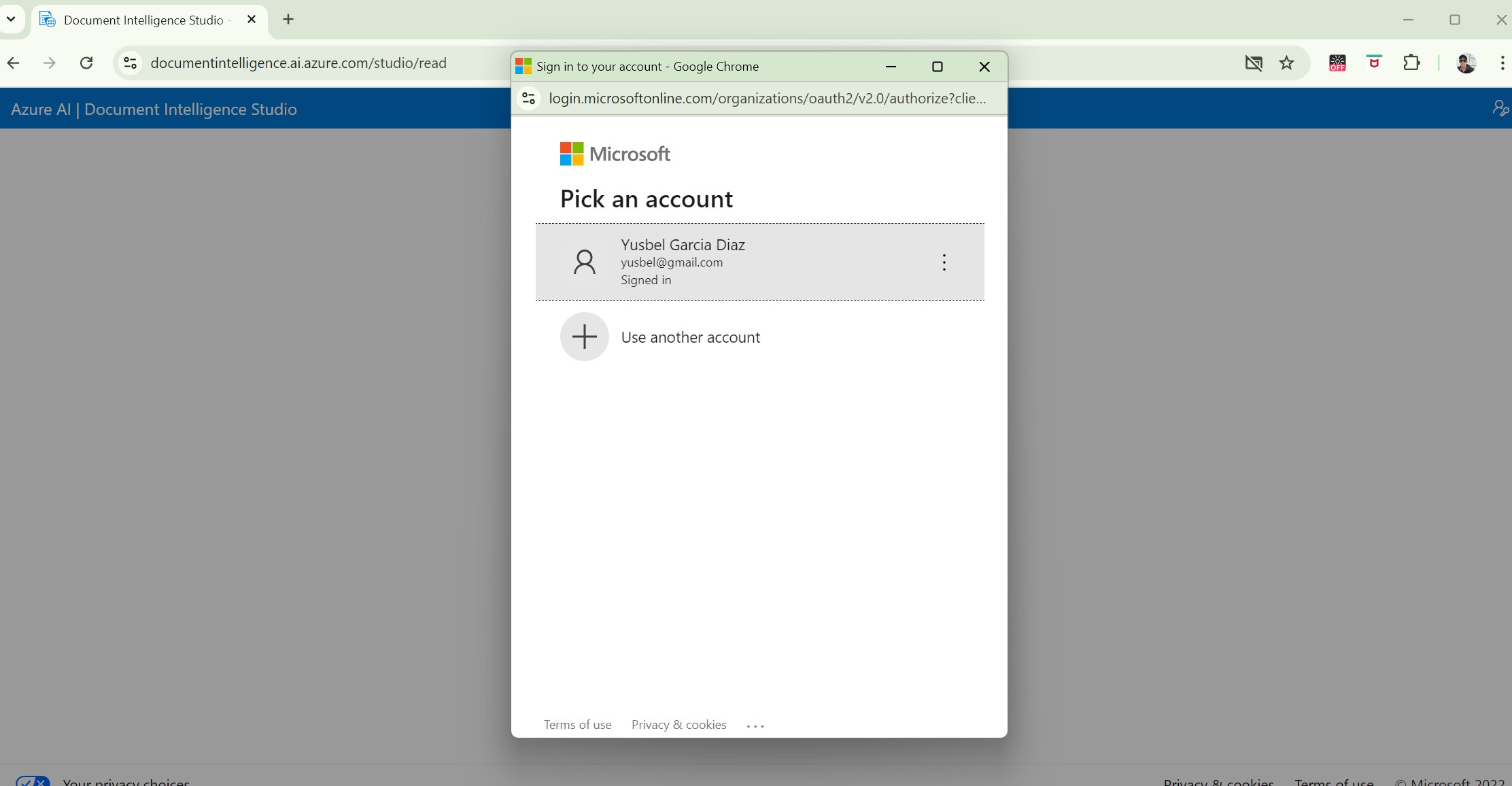The width and height of the screenshot is (1512, 786).
Task: Choose Use another account
Action: pos(690,337)
